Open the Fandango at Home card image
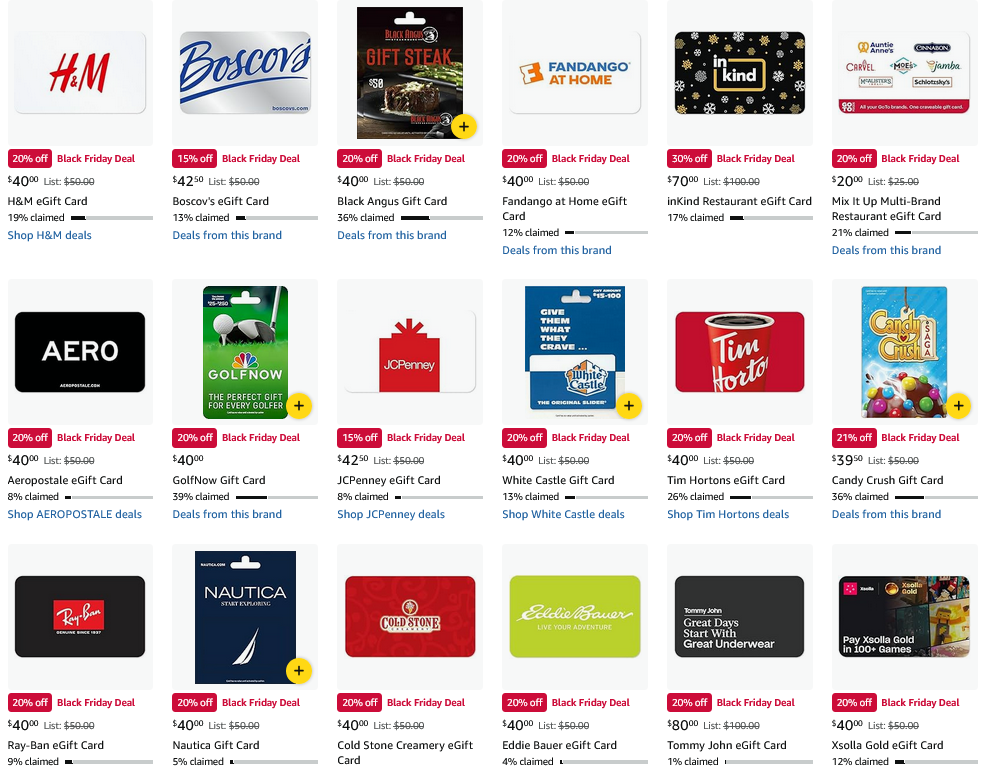Viewport: 990px width, 766px height. pyautogui.click(x=575, y=73)
